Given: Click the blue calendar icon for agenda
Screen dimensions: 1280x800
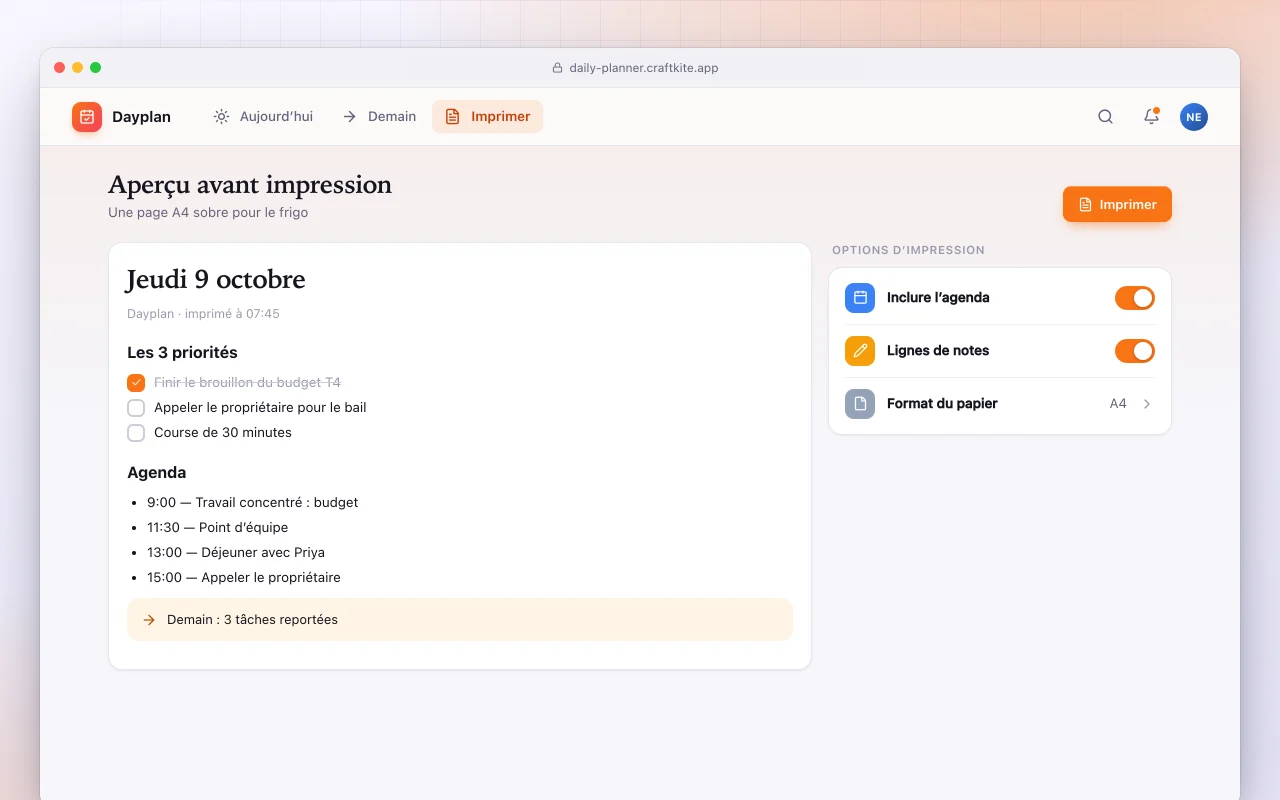Looking at the screenshot, I should 860,298.
